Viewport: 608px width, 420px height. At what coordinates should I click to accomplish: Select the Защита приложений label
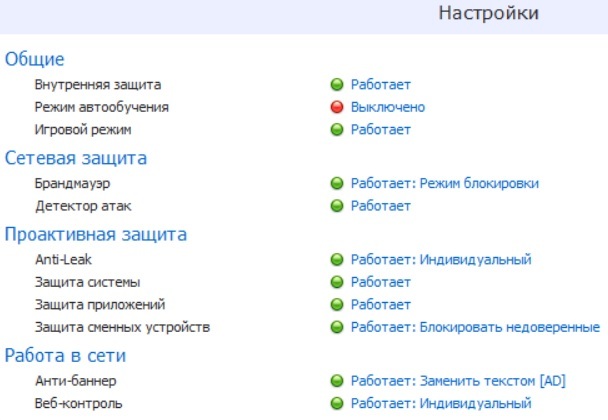[100, 304]
